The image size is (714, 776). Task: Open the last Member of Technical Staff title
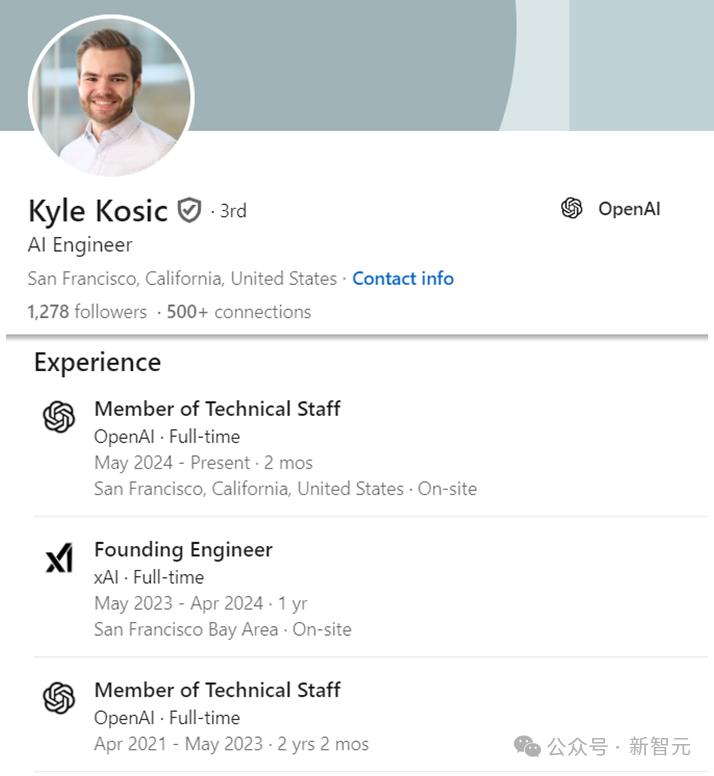pyautogui.click(x=217, y=689)
